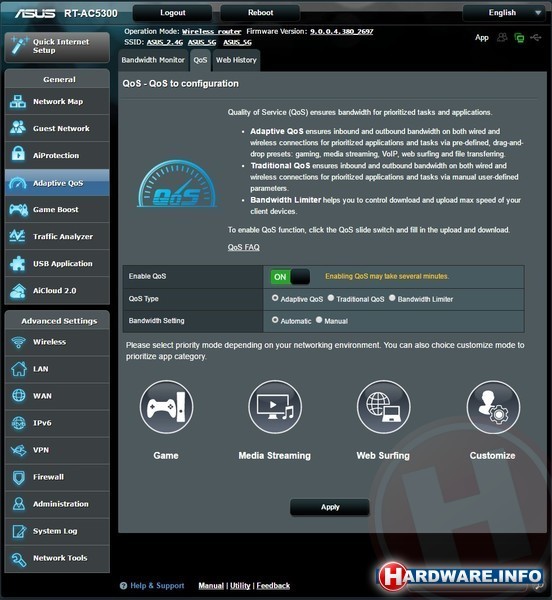
Task: Open USB Application puzzle icon
Action: coord(18,263)
